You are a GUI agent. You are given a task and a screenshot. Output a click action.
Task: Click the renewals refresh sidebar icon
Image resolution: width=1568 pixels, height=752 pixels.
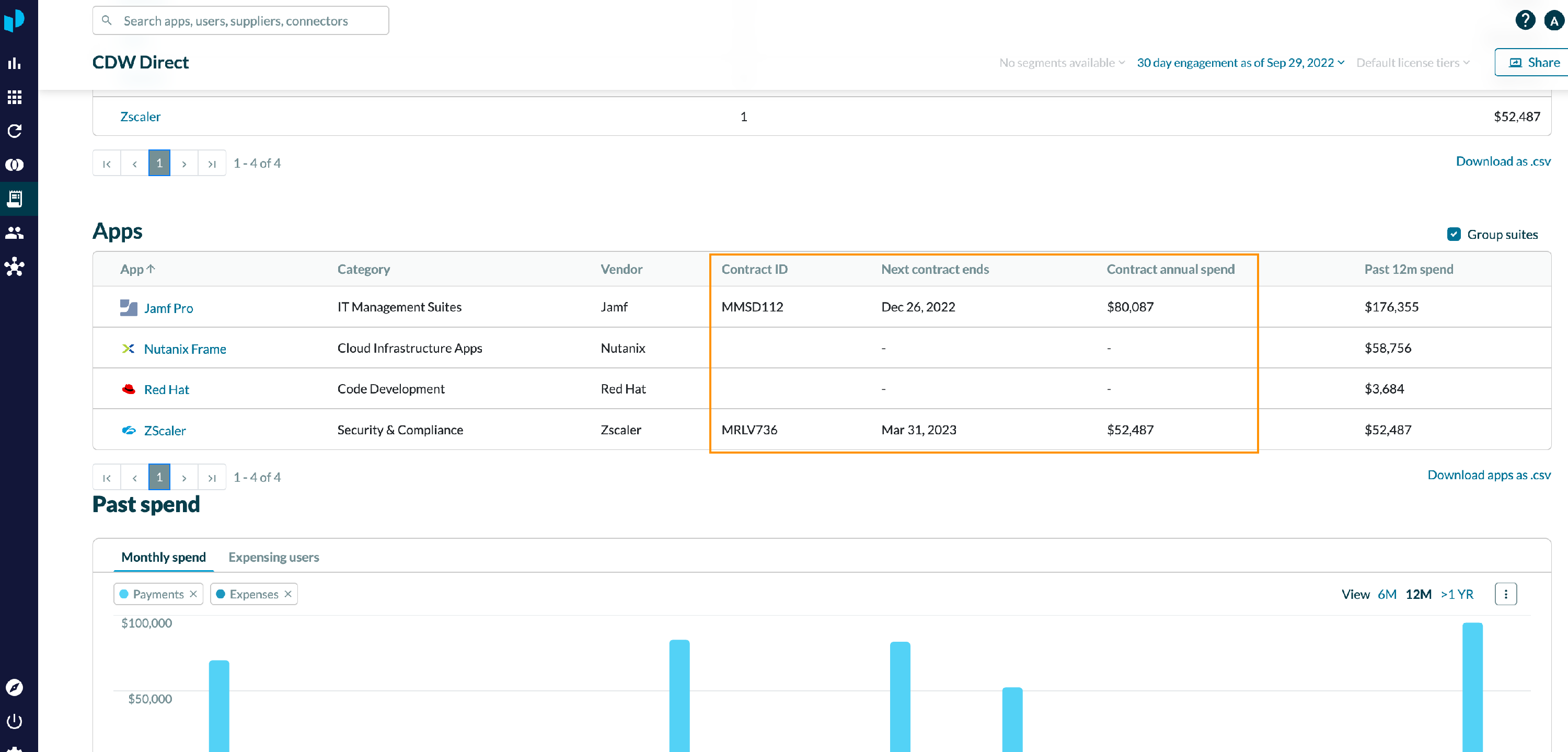pos(15,131)
